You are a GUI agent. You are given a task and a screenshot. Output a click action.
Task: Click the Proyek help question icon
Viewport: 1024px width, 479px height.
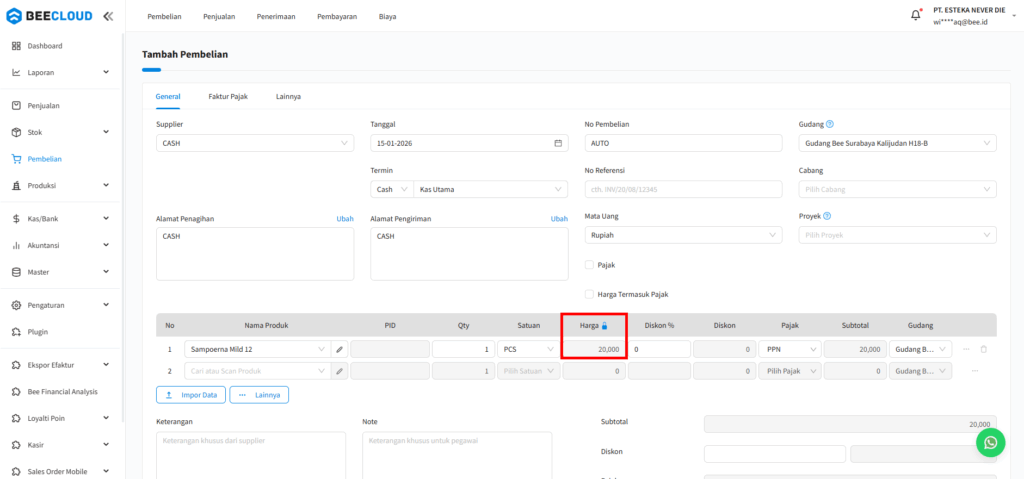827,216
